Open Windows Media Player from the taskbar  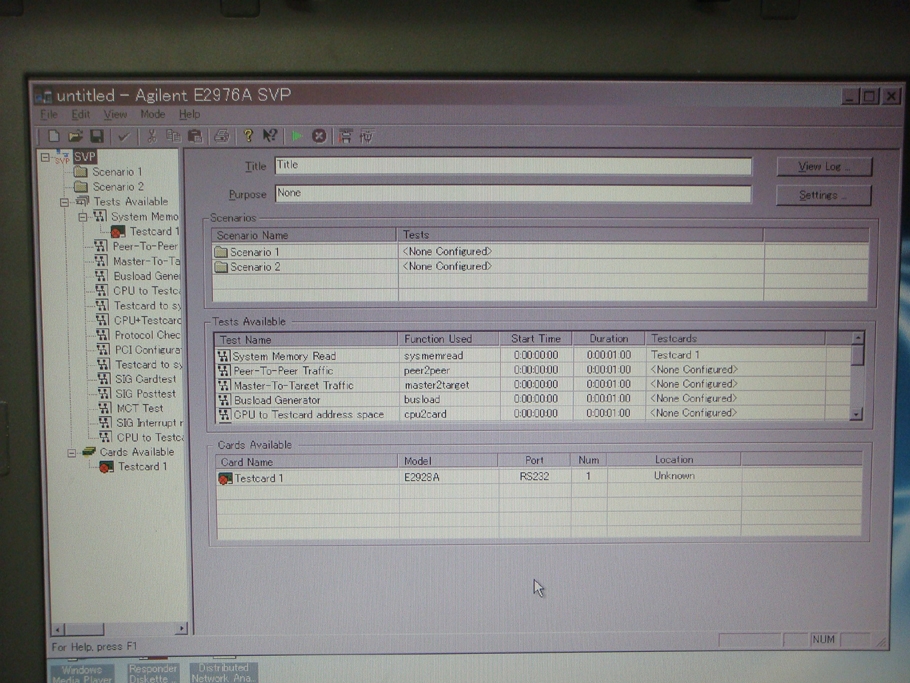pos(82,674)
